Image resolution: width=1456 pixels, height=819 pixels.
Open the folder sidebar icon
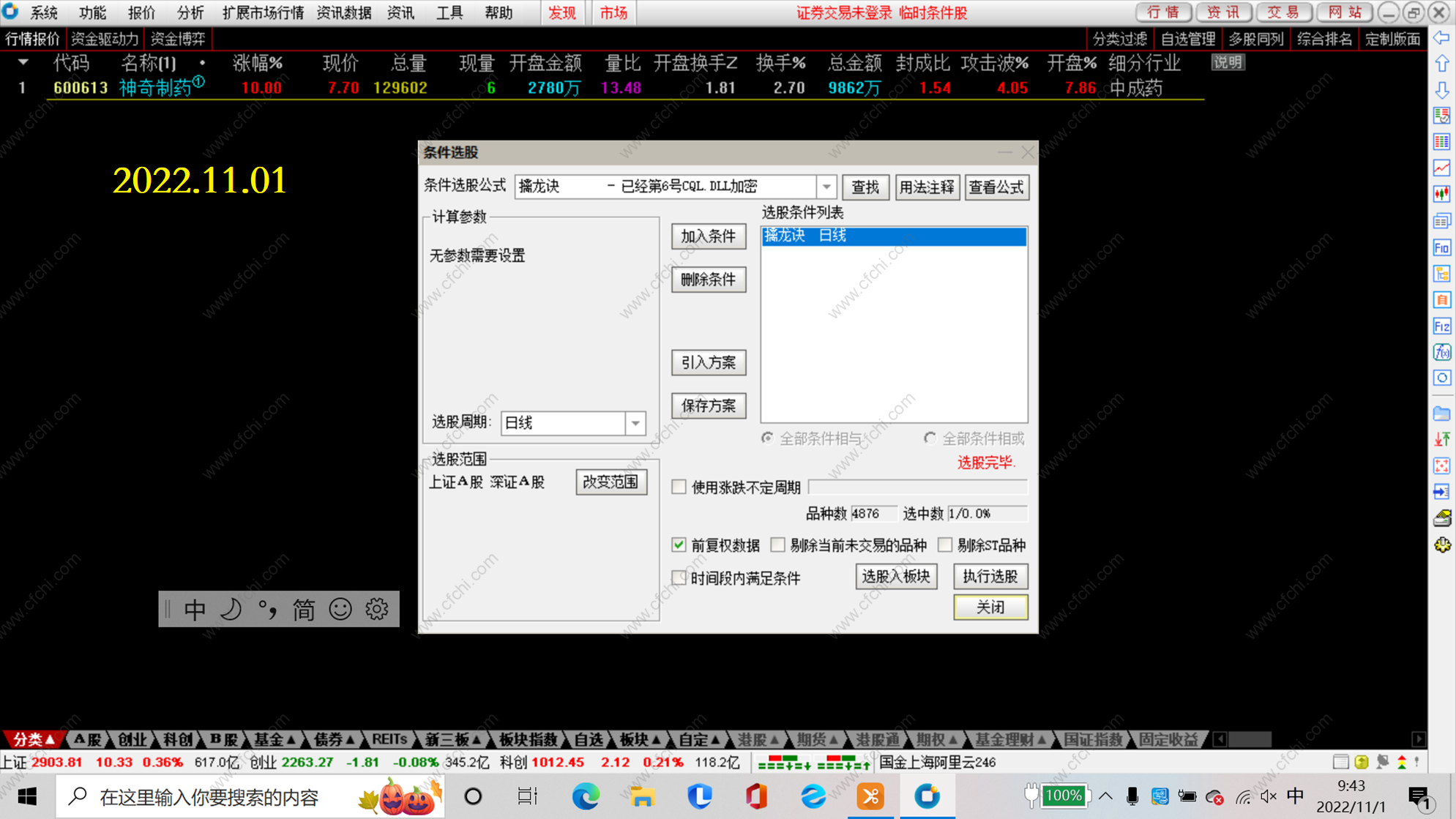point(1441,414)
